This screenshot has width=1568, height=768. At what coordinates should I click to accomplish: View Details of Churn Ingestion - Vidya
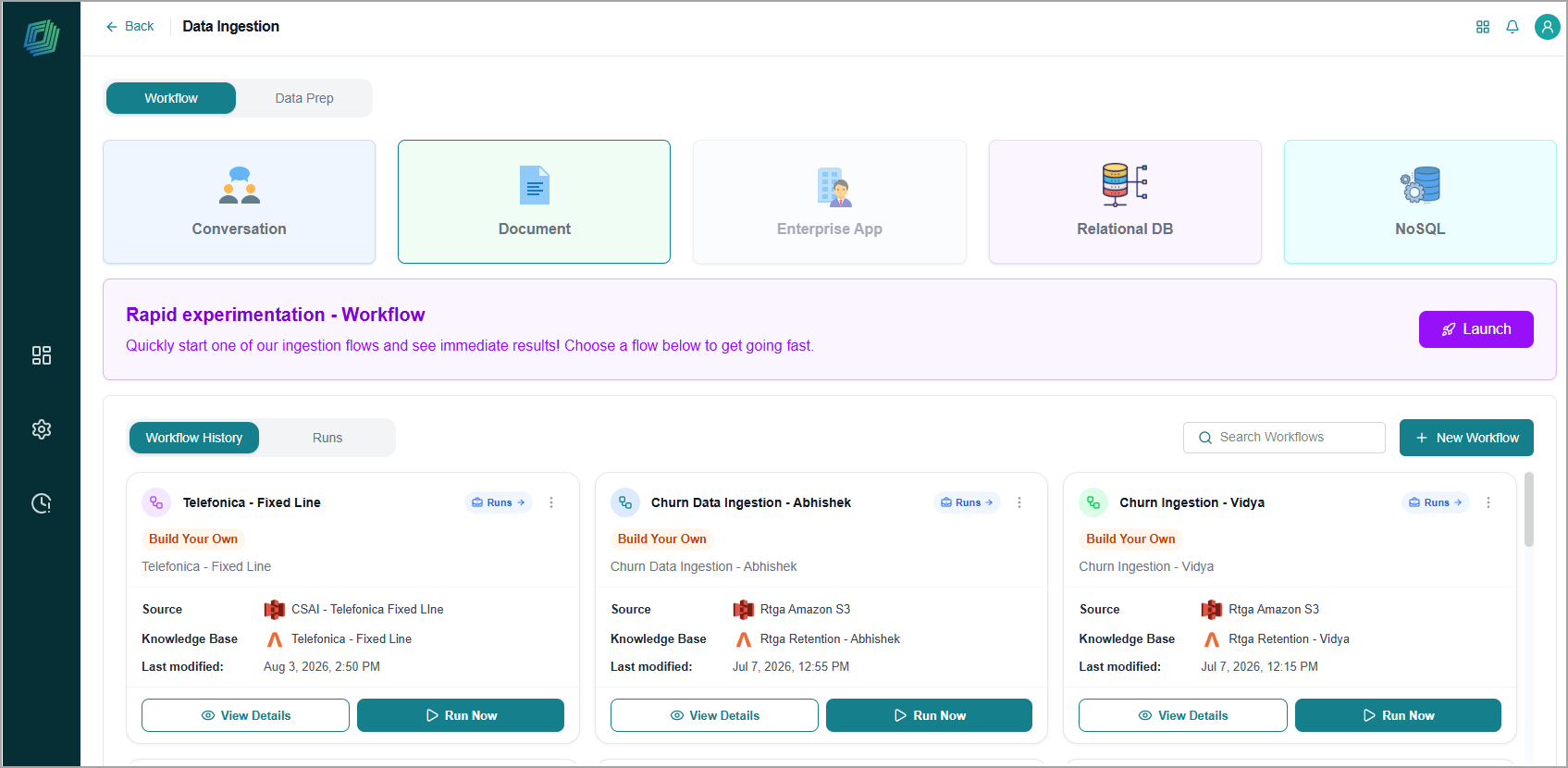[1183, 715]
